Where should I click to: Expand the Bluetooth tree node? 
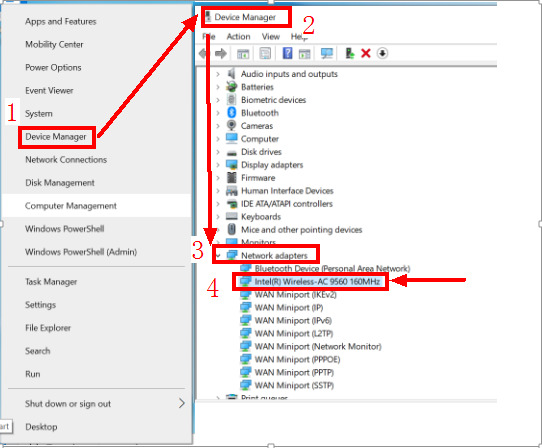(x=217, y=113)
